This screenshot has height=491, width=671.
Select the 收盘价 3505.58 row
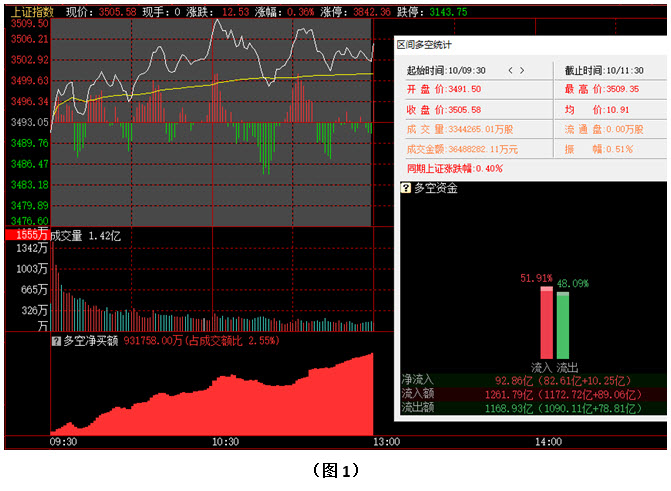pyautogui.click(x=444, y=110)
